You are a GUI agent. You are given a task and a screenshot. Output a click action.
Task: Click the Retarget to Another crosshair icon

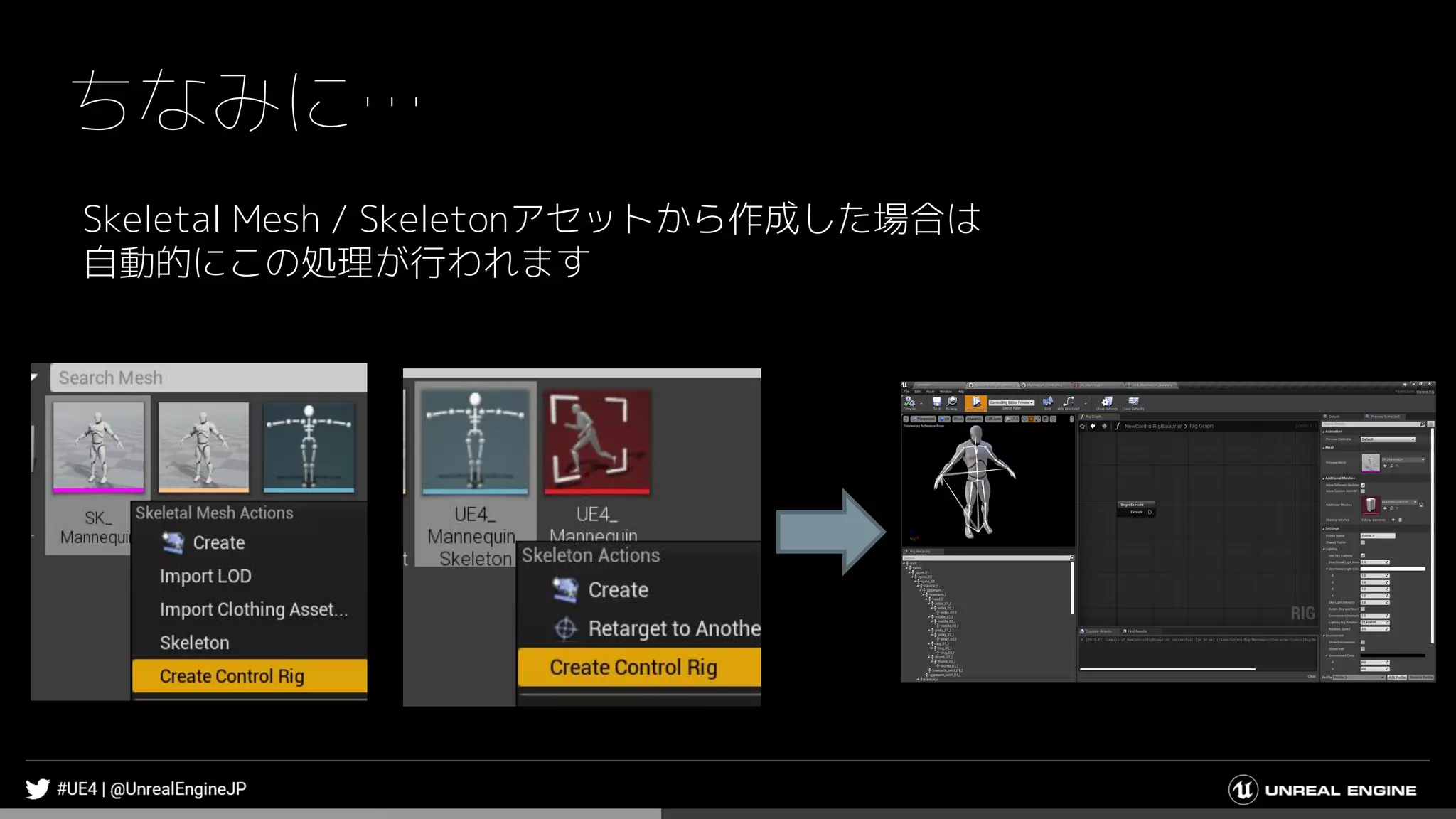565,628
